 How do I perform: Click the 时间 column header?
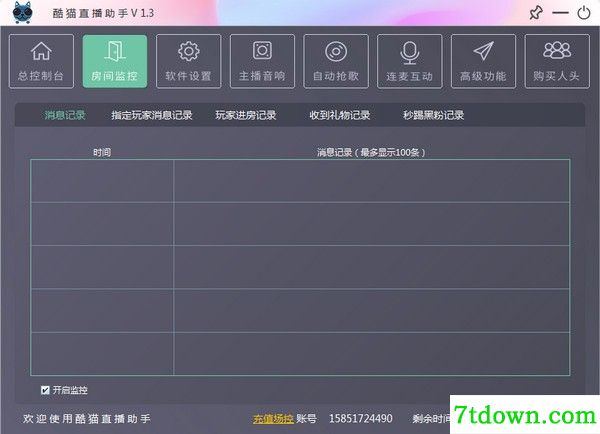(x=102, y=152)
